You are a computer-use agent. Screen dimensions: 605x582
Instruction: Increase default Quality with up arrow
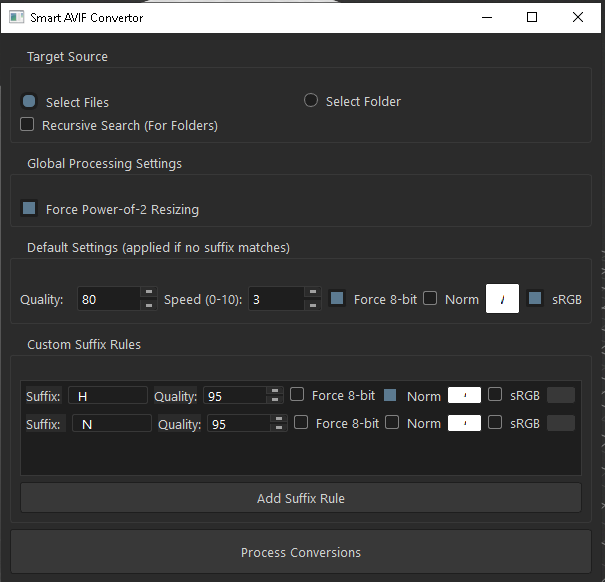point(149,292)
